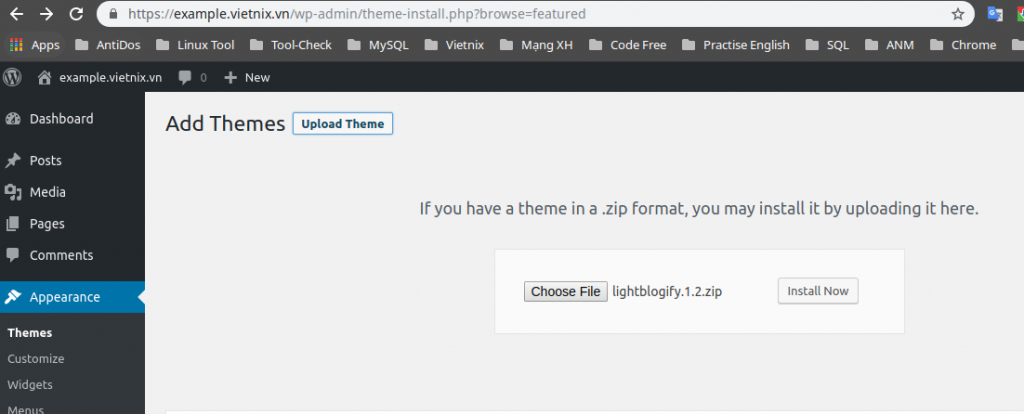Go to Posts in sidebar
Image resolution: width=1024 pixels, height=414 pixels.
(45, 161)
